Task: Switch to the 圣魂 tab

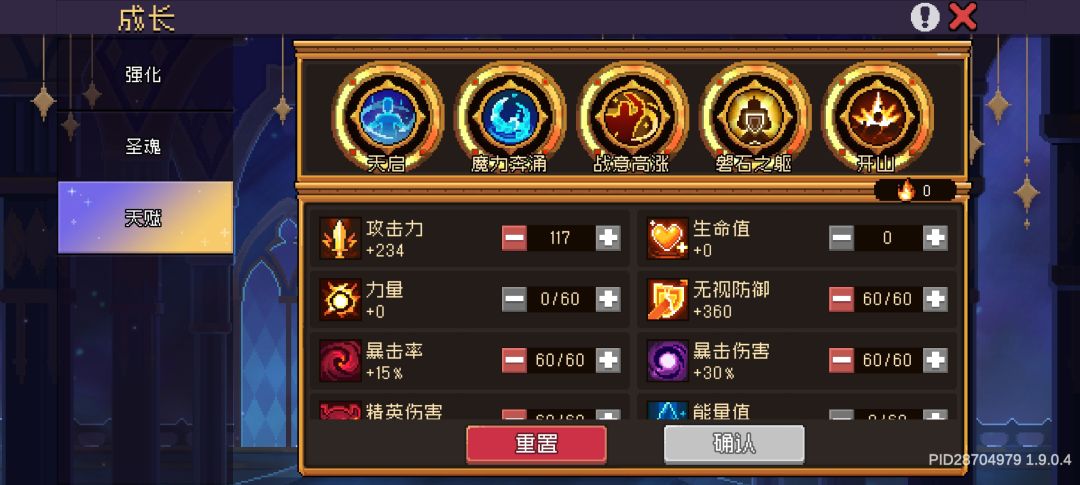Action: pos(145,146)
